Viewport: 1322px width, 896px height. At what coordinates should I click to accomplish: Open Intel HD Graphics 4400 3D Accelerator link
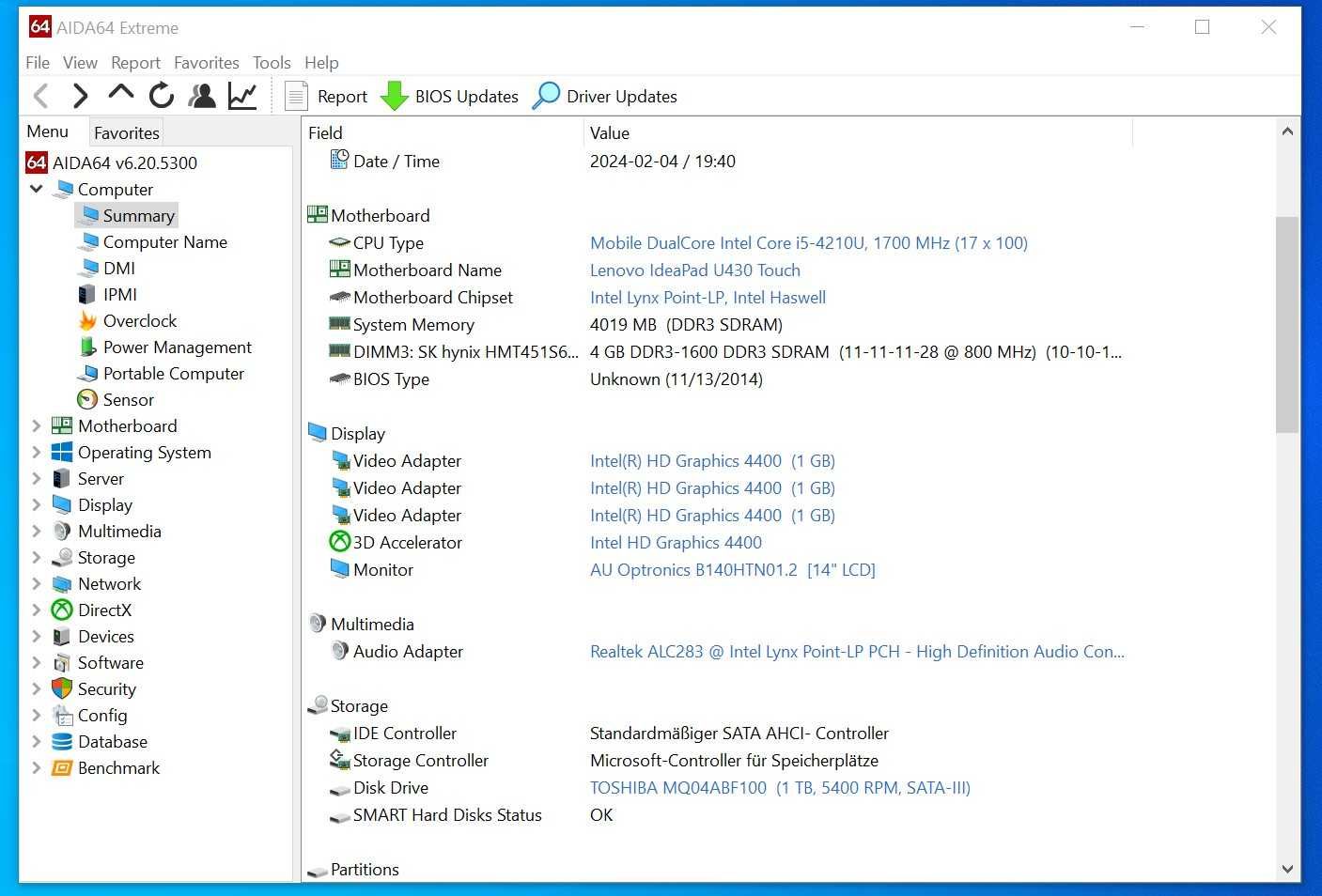click(676, 542)
